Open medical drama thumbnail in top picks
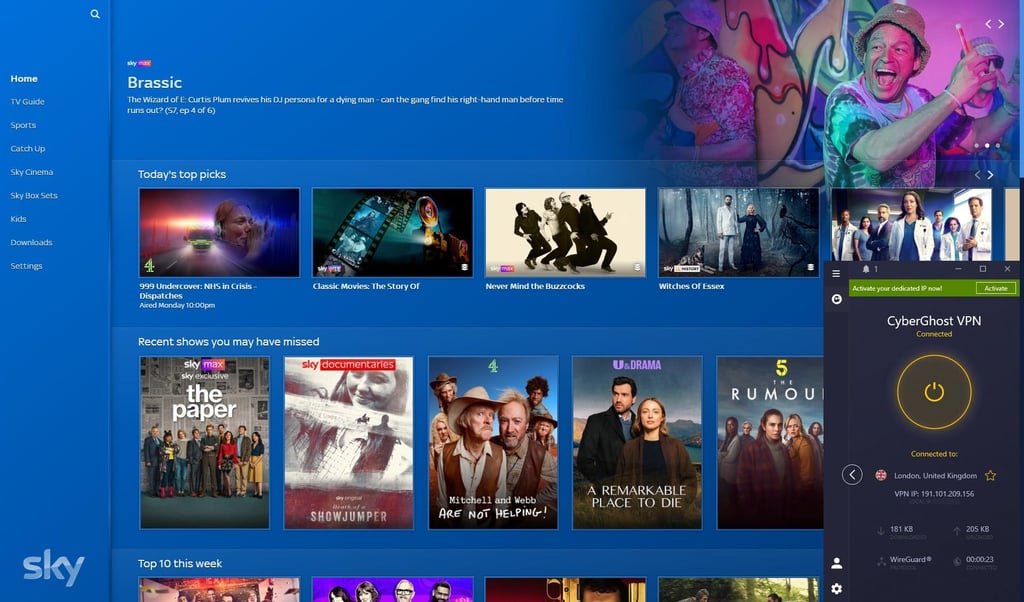Viewport: 1024px width, 602px height. pyautogui.click(x=912, y=225)
